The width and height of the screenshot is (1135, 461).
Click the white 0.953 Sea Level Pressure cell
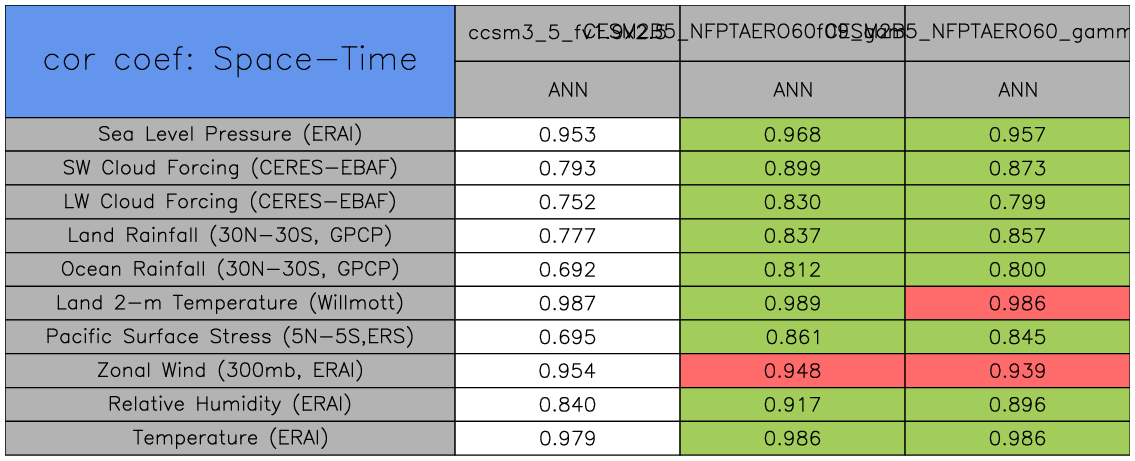[x=567, y=134]
